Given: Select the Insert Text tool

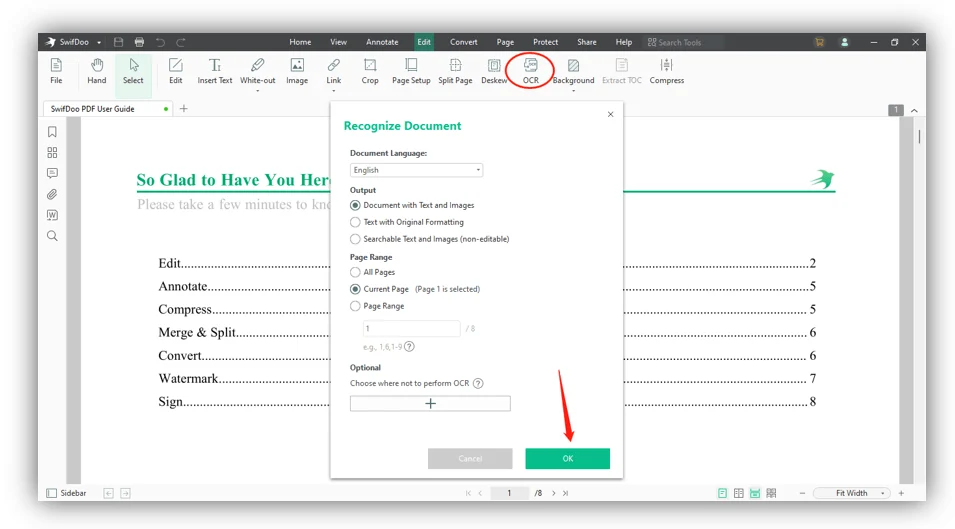Looking at the screenshot, I should tap(214, 71).
